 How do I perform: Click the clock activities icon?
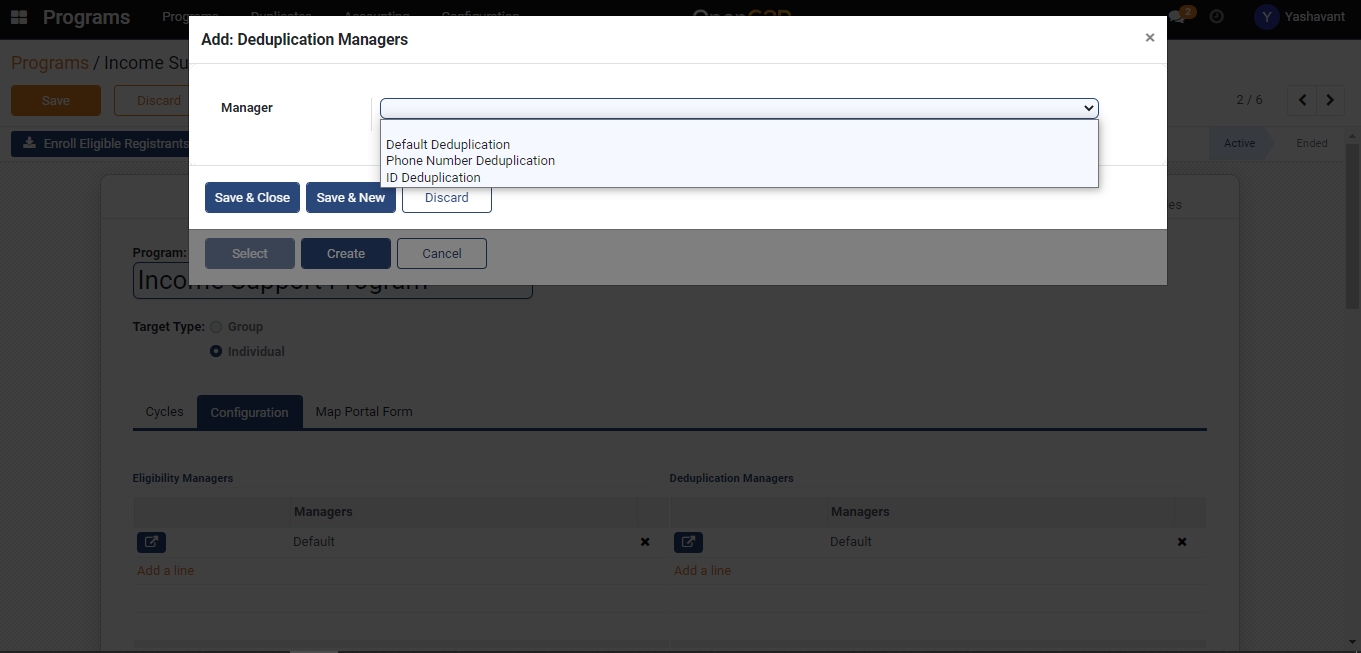point(1216,17)
